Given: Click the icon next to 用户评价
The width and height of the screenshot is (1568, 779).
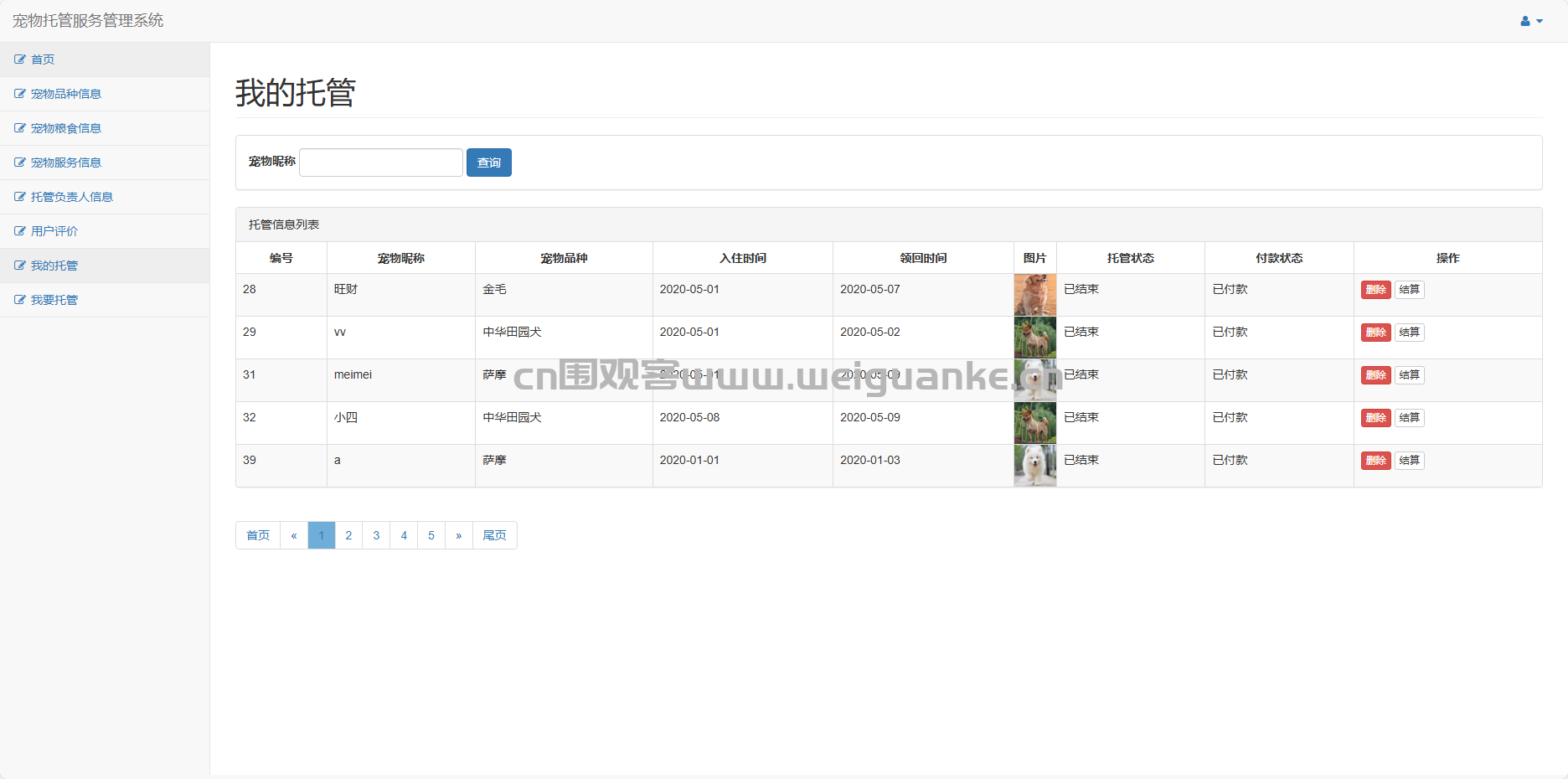Looking at the screenshot, I should click(19, 231).
